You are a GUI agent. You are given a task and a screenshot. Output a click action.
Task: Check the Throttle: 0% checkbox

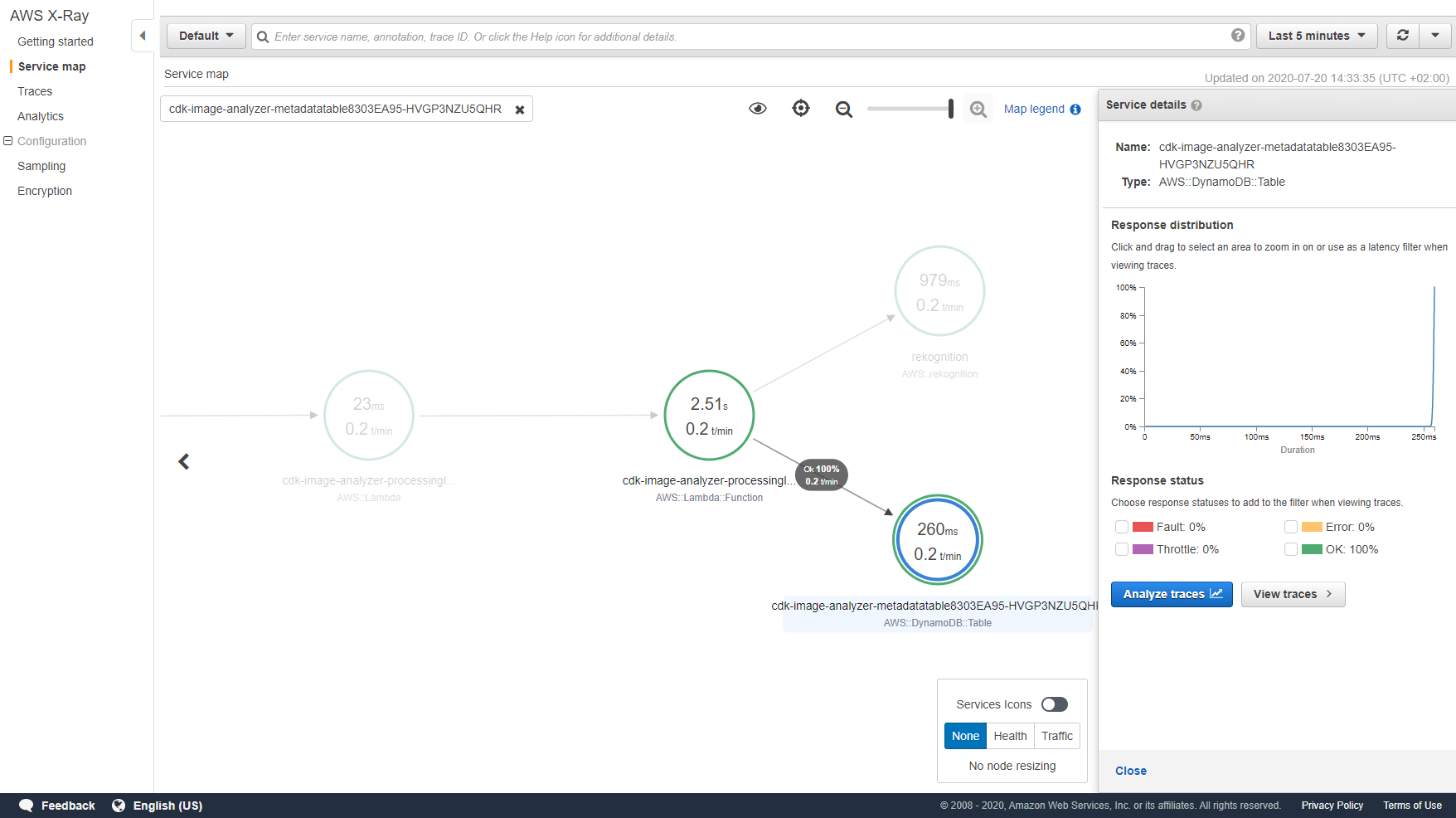(x=1122, y=549)
